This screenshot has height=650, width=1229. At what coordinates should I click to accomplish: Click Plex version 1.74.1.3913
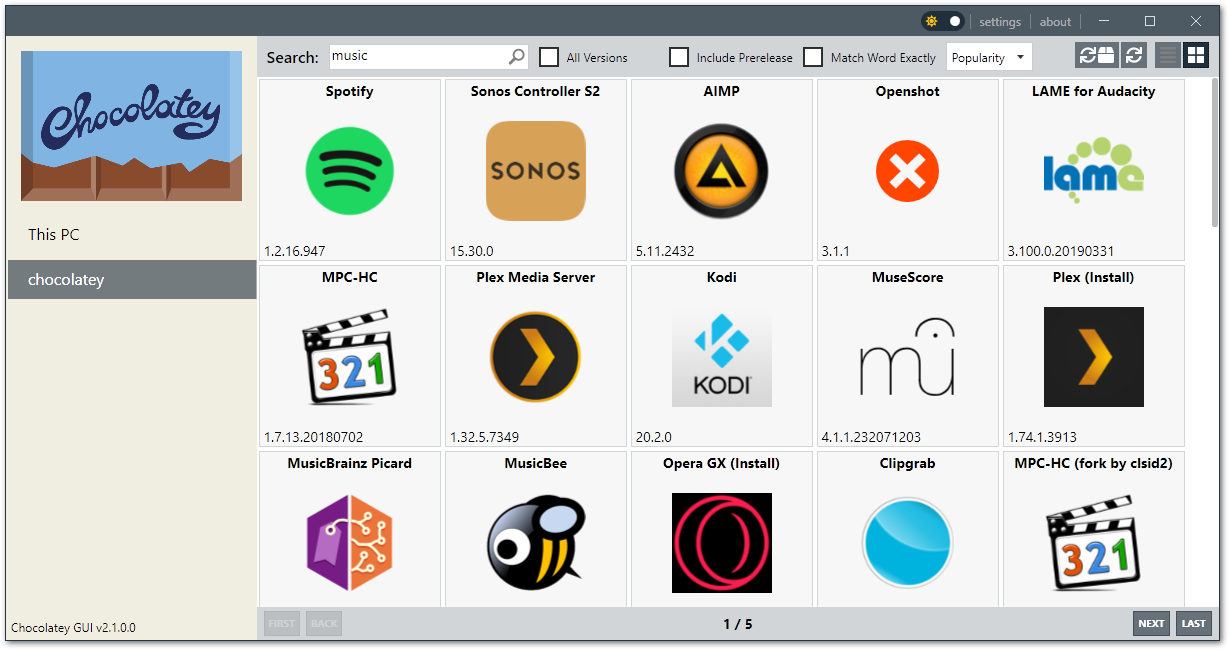pyautogui.click(x=1043, y=437)
